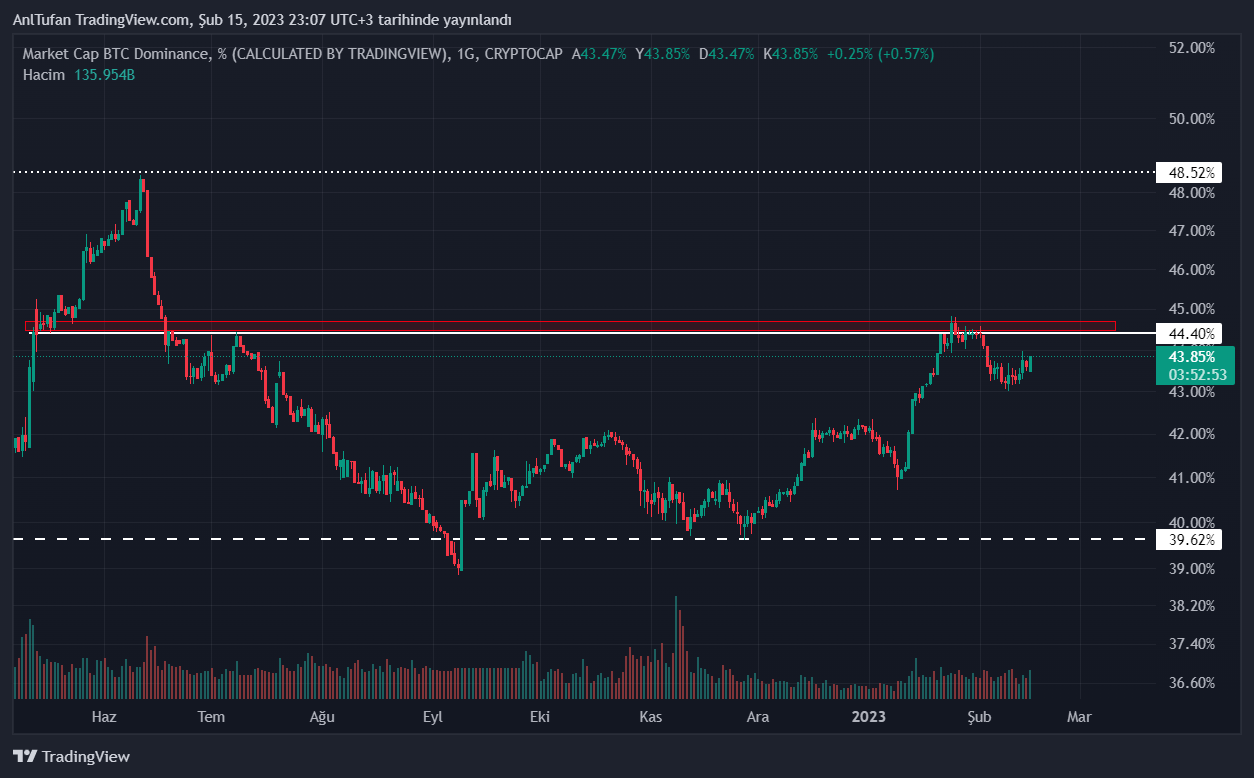Click the TradingView logo at bottom left

click(71, 757)
